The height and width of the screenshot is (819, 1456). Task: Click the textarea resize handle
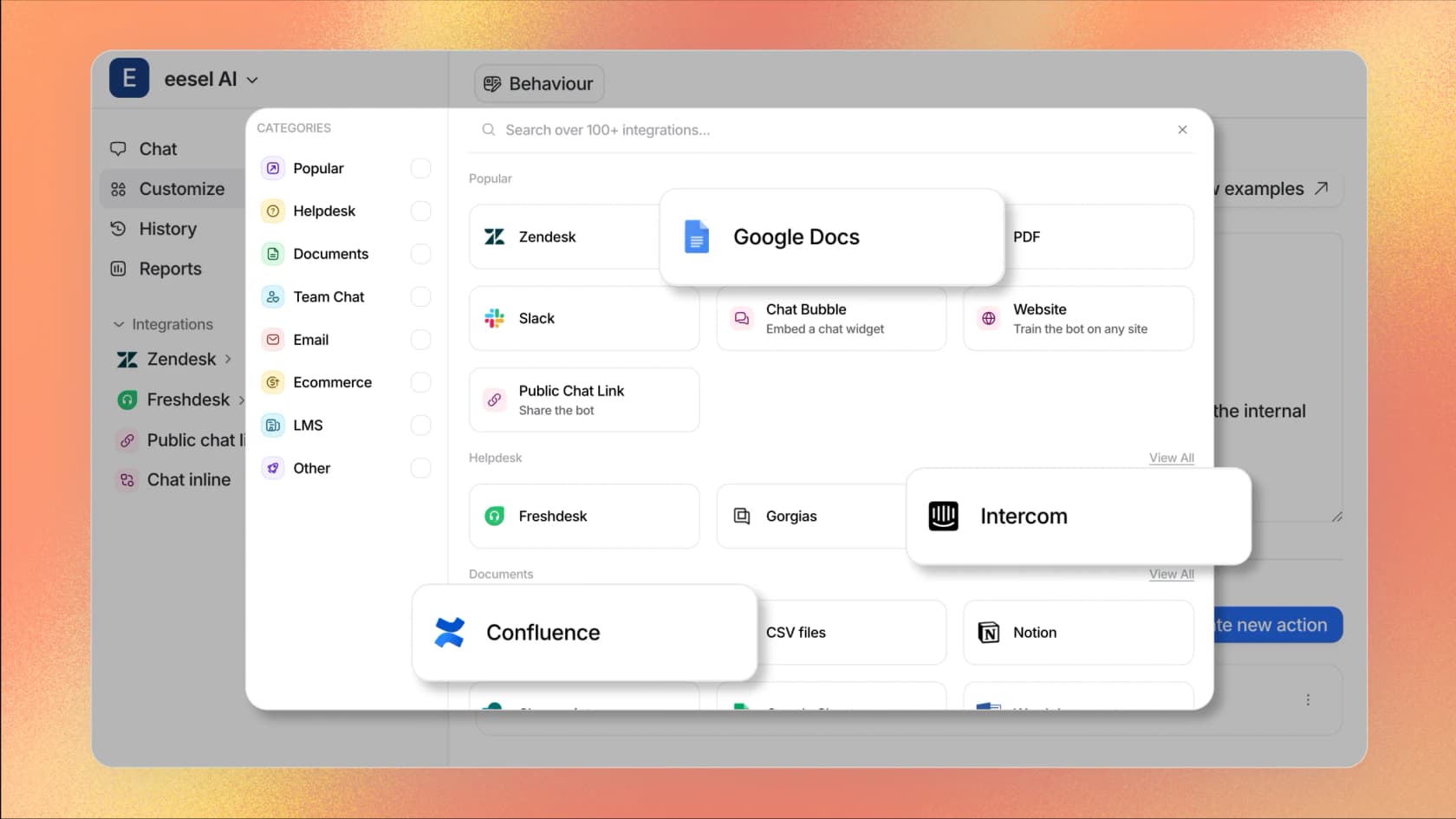coord(1337,517)
